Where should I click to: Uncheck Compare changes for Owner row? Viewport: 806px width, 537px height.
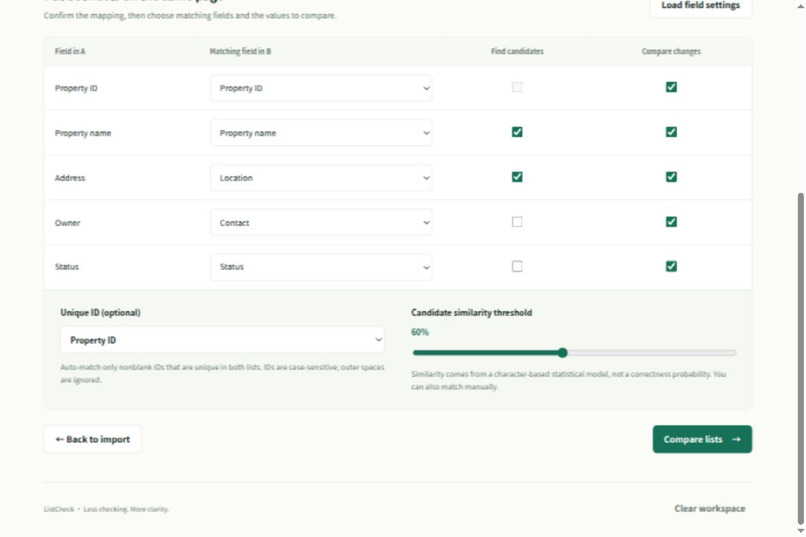tap(671, 222)
